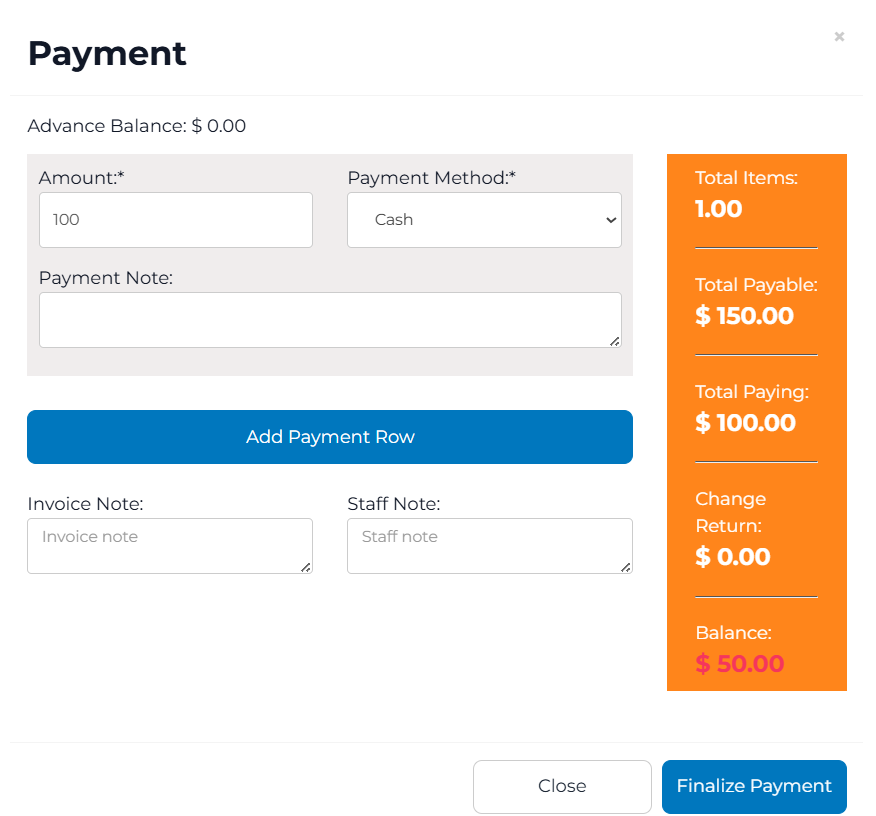Click the Payment Method field label
This screenshot has height=816, width=876.
point(431,178)
